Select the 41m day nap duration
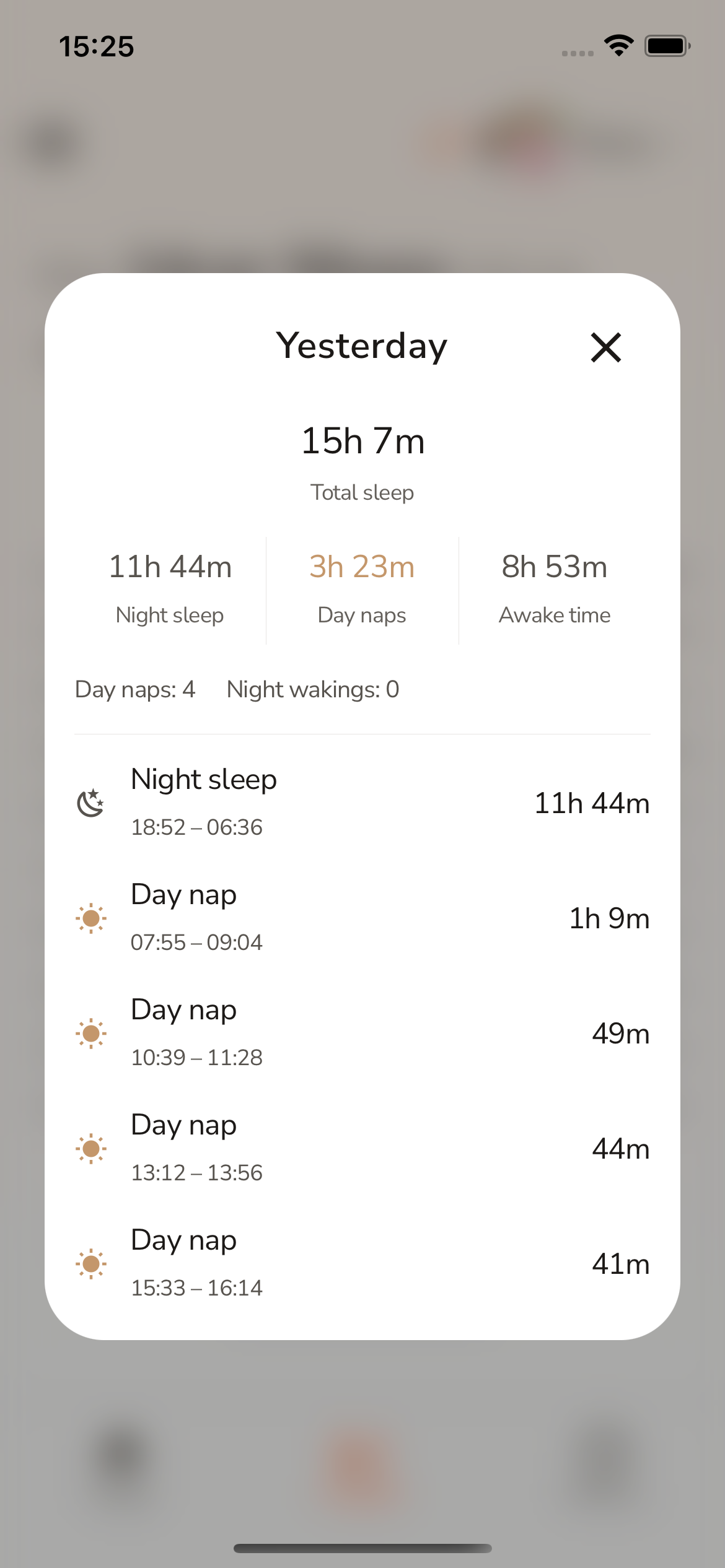Image resolution: width=725 pixels, height=1568 pixels. pos(620,1264)
